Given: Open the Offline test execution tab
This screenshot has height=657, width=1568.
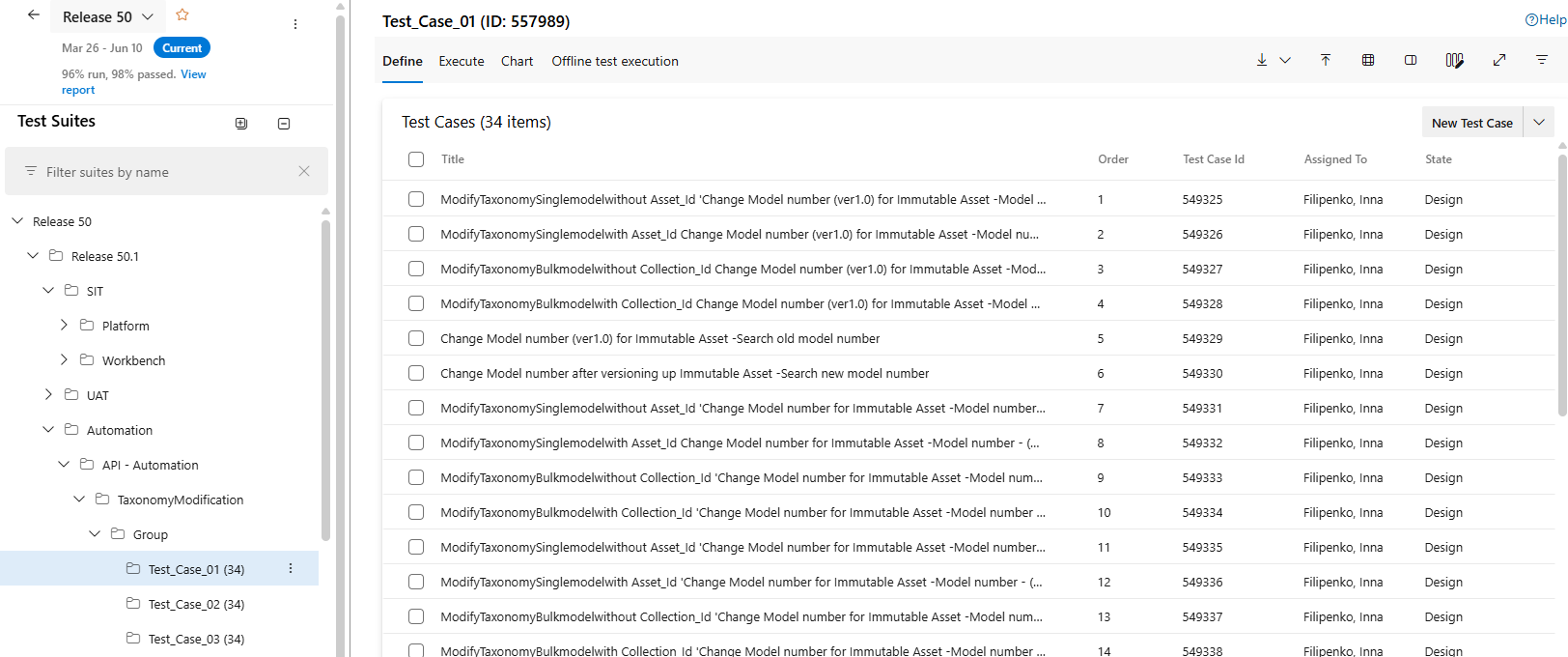Looking at the screenshot, I should tap(615, 61).
